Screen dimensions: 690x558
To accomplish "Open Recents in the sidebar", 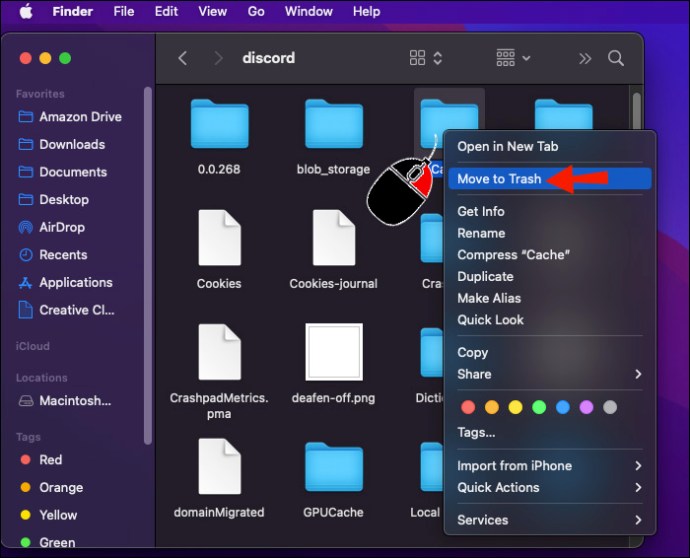I will tap(53, 255).
